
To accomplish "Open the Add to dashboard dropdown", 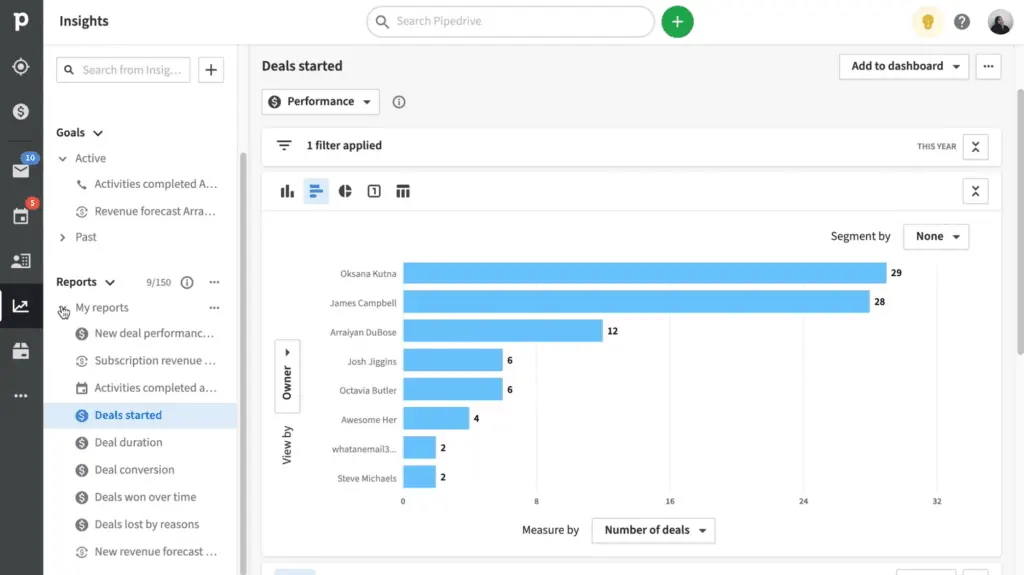I will click(x=904, y=66).
